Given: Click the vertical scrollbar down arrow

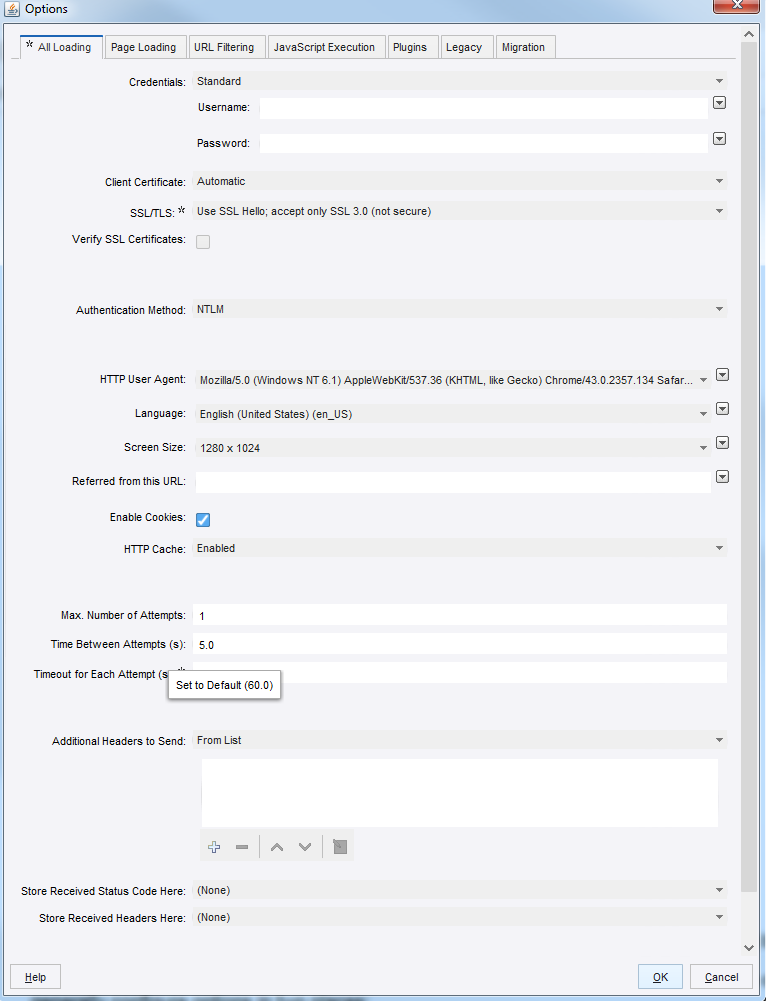Looking at the screenshot, I should (x=748, y=947).
